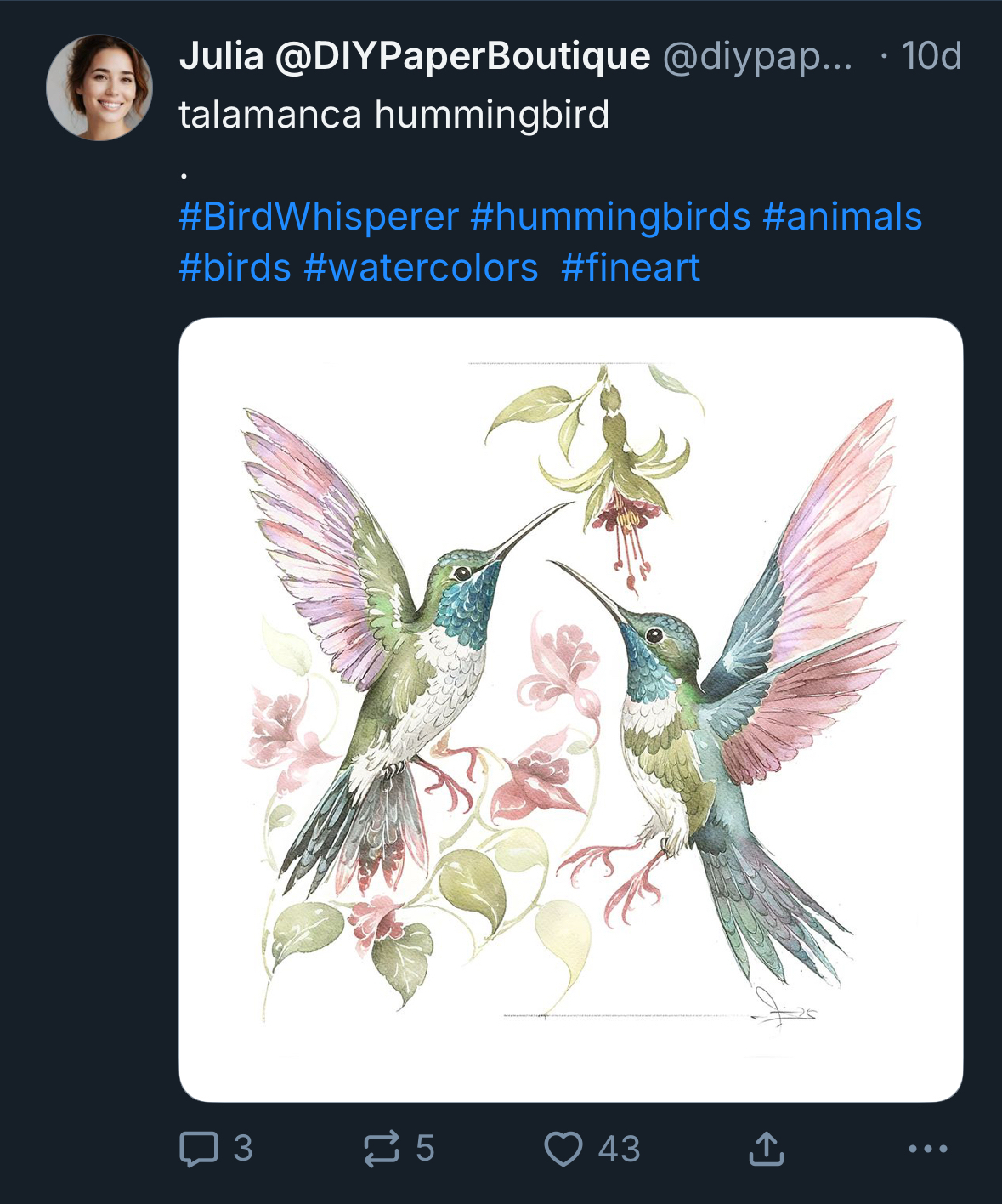Like the post with the heart icon
1002x1204 pixels.
click(x=563, y=1149)
